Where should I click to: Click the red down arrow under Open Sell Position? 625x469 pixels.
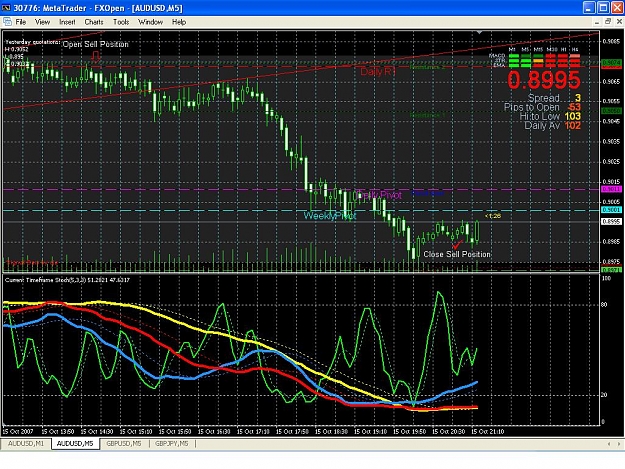click(x=95, y=57)
